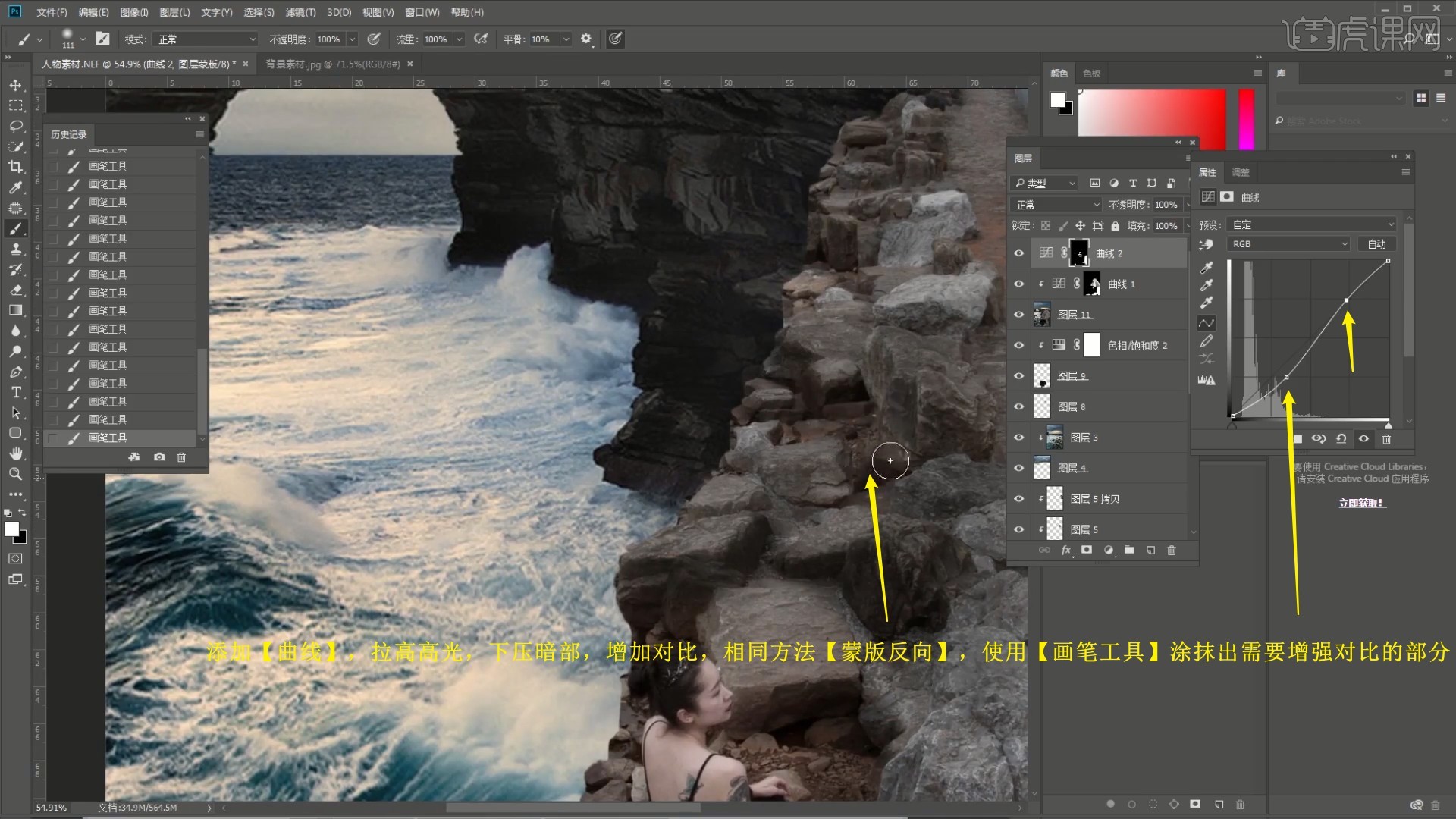
Task: Open the curves preset 自定 dropdown
Action: click(x=1311, y=224)
